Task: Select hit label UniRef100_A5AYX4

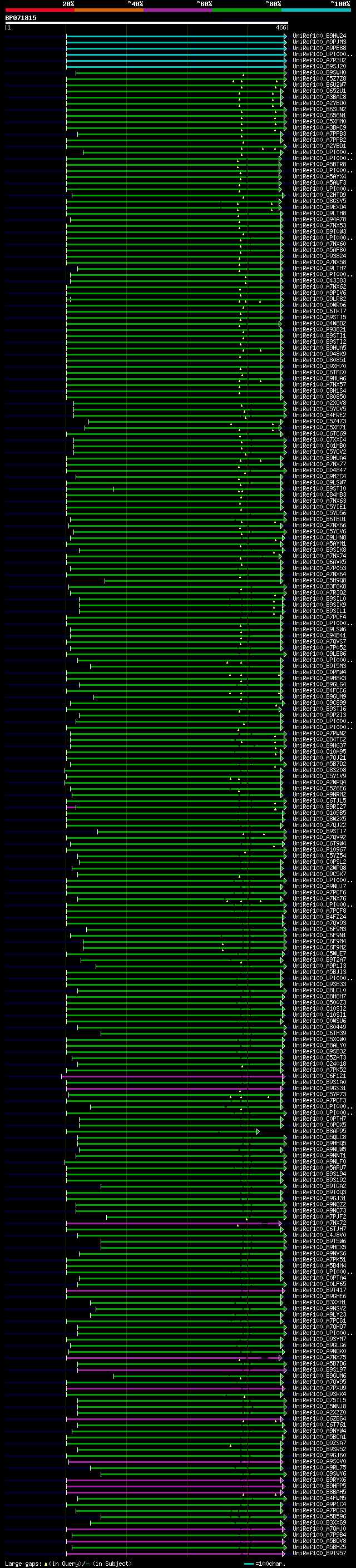Action: [x=319, y=176]
